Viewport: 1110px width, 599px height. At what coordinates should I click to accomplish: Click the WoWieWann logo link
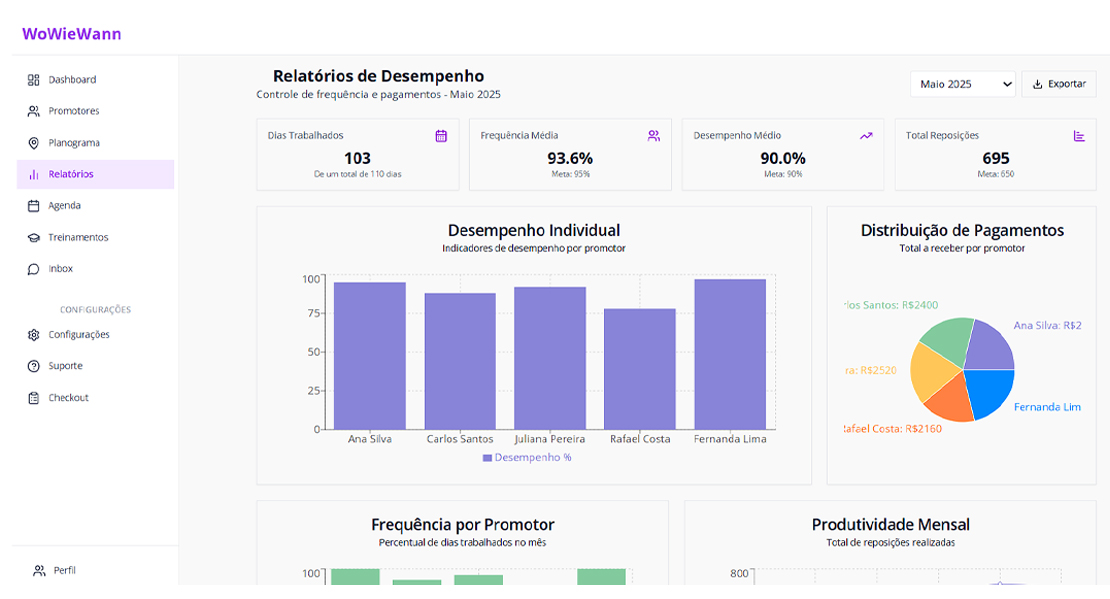coord(72,34)
